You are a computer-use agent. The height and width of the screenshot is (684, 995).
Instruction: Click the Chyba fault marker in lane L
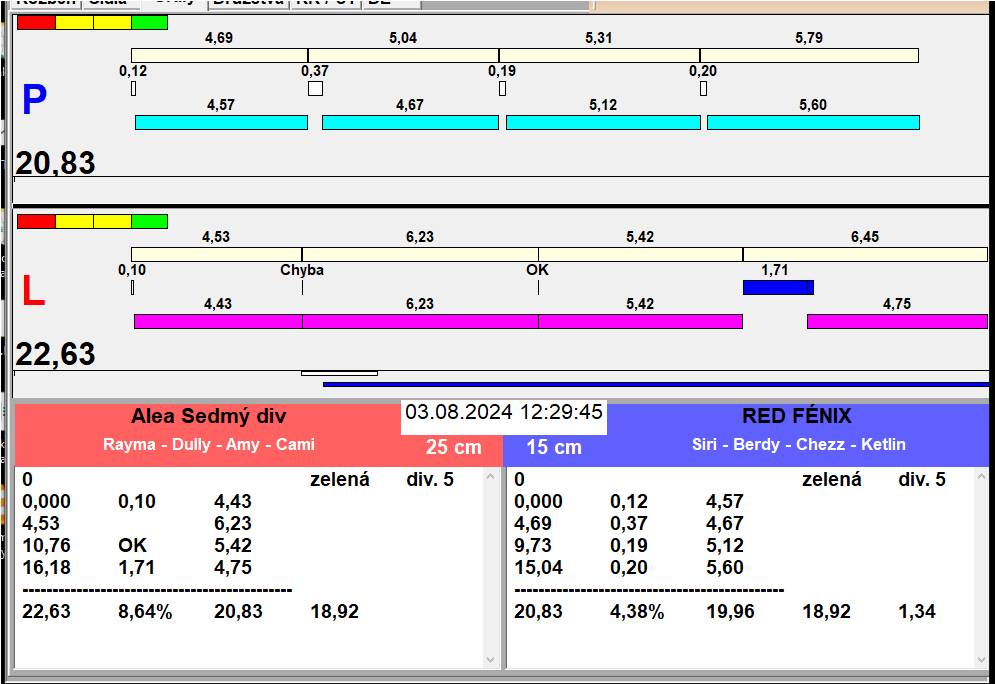pos(302,287)
